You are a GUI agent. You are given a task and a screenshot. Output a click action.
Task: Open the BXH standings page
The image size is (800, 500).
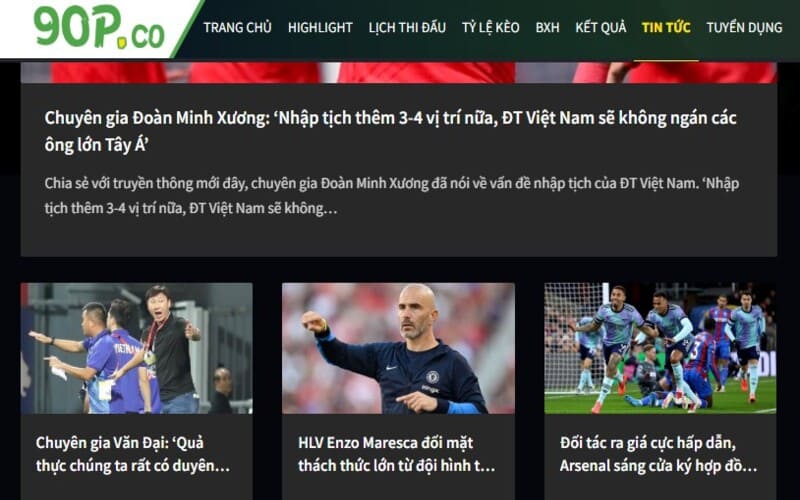(x=547, y=28)
